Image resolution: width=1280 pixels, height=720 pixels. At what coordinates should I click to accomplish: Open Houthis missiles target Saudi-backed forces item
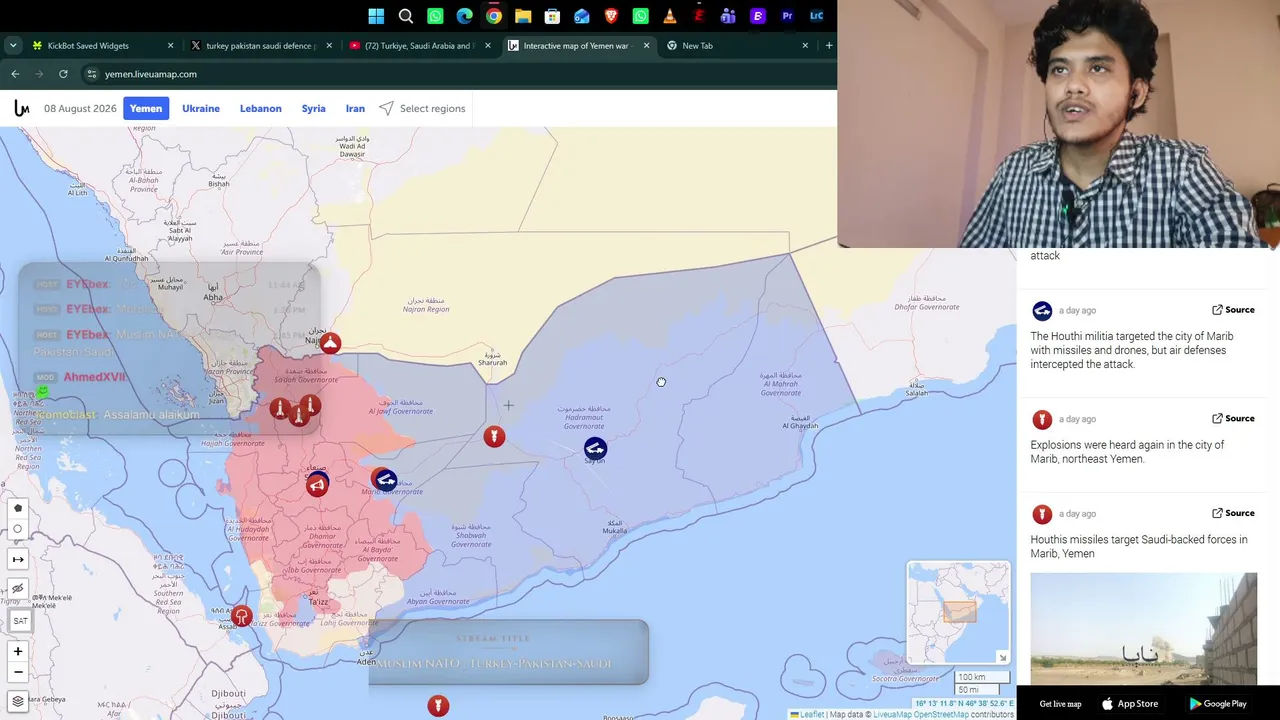click(1139, 546)
